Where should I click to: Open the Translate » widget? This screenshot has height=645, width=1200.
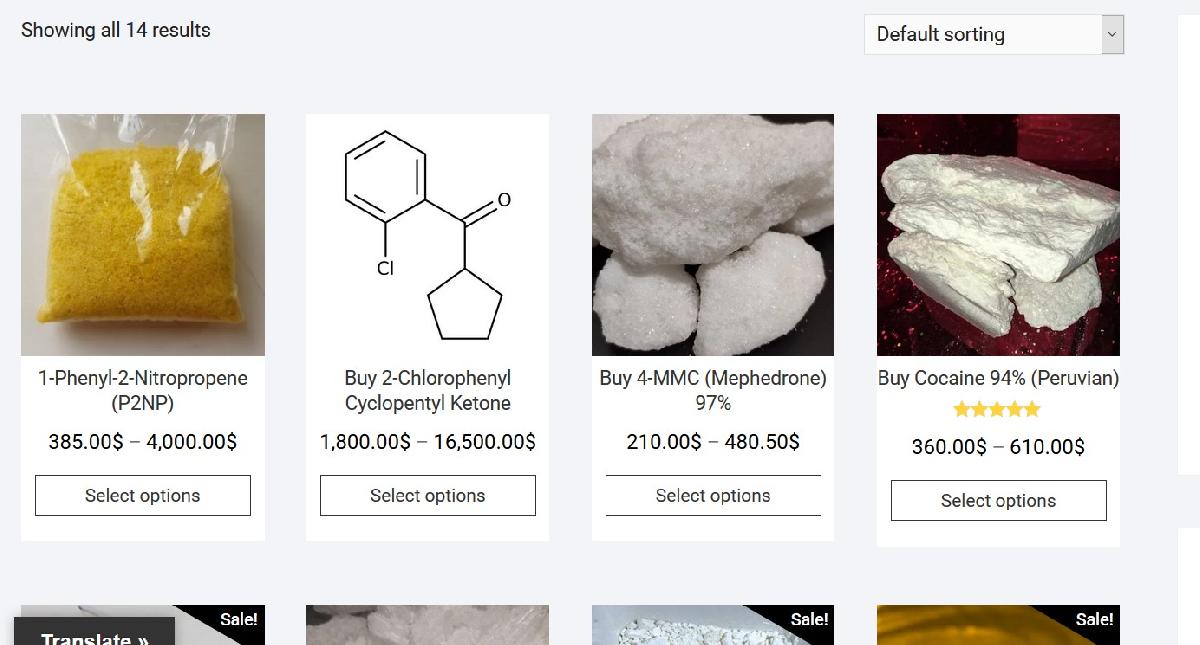[x=95, y=635]
